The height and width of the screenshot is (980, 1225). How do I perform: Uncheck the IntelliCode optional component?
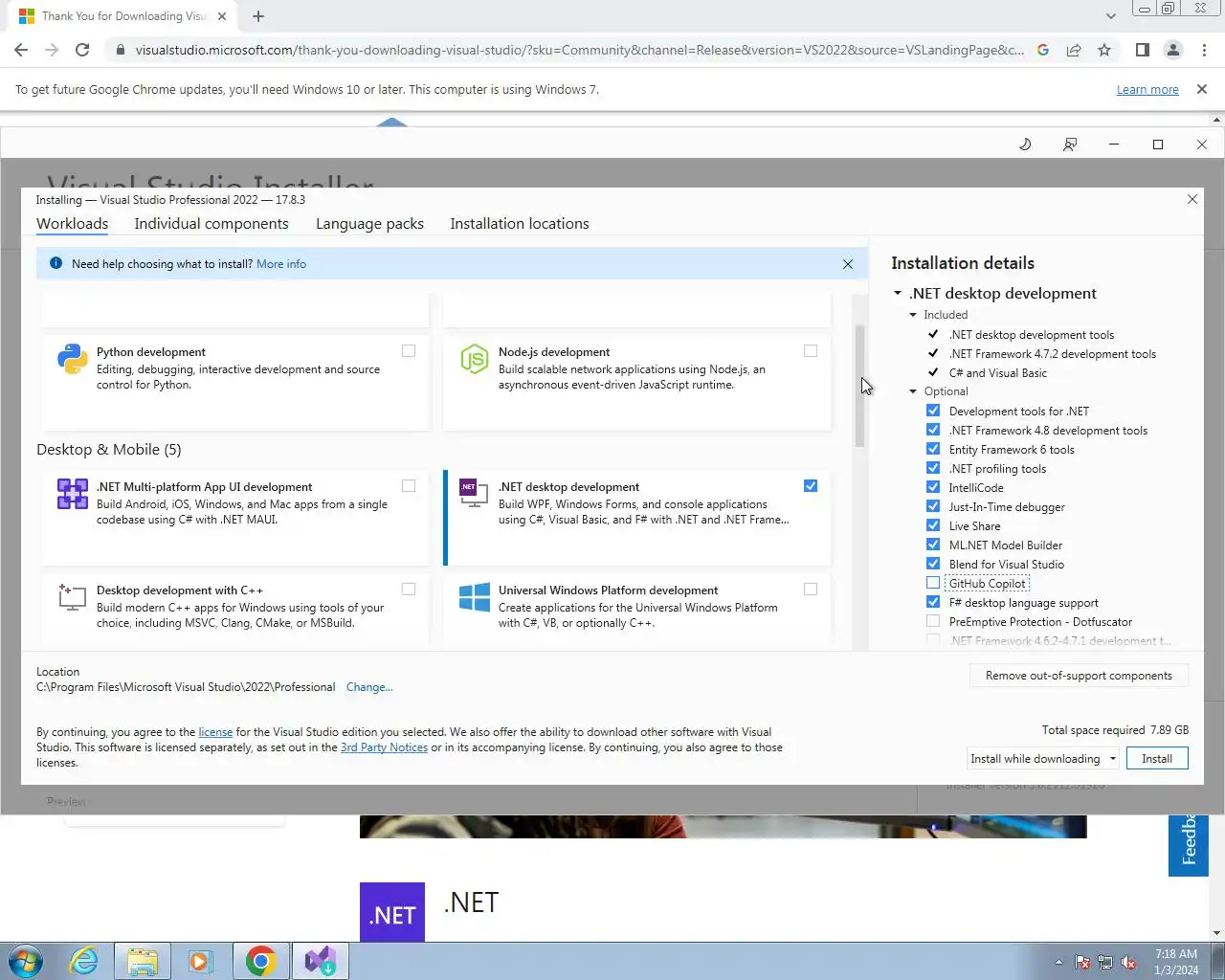(x=933, y=487)
